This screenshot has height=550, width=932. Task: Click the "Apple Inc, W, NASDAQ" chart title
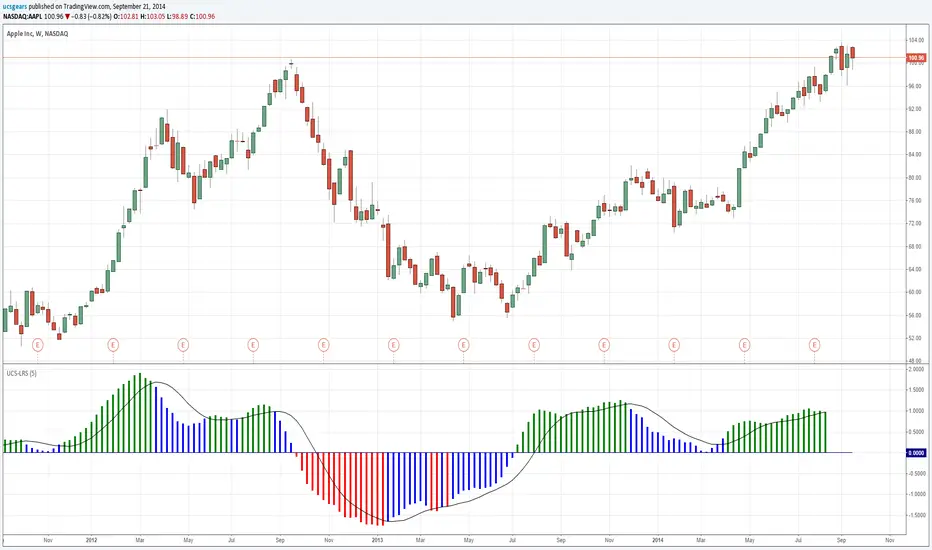coord(43,33)
